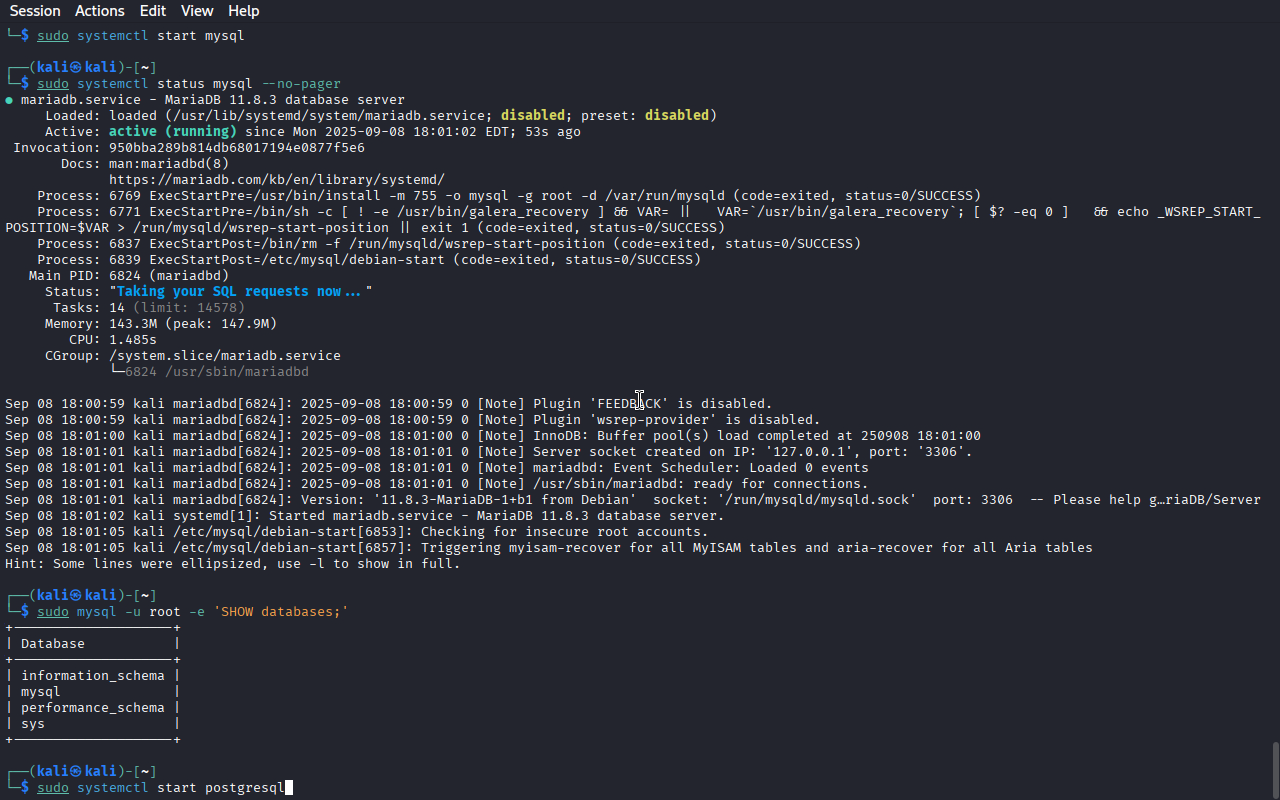Click 'Triggering myisam-recover' log line
Image resolution: width=1280 pixels, height=800 pixels.
[549, 548]
